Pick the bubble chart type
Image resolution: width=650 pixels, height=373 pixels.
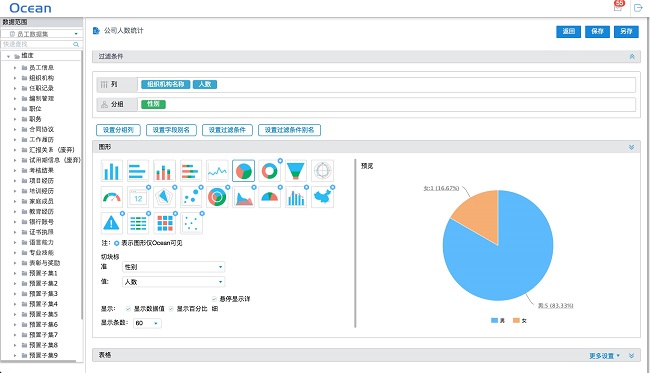pyautogui.click(x=191, y=197)
